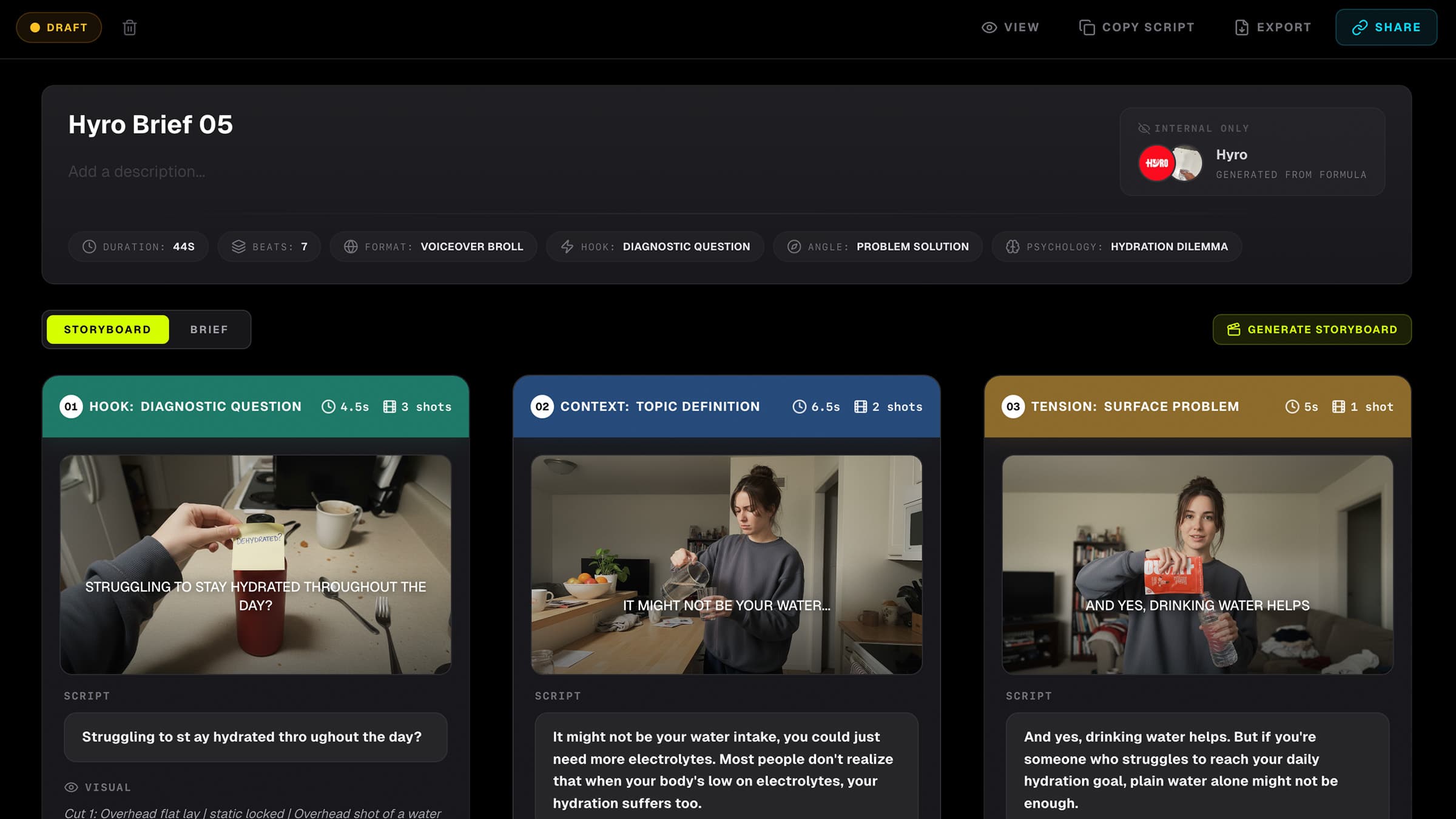Toggle the Internal Only visibility label
This screenshot has height=819, width=1456.
1193,129
